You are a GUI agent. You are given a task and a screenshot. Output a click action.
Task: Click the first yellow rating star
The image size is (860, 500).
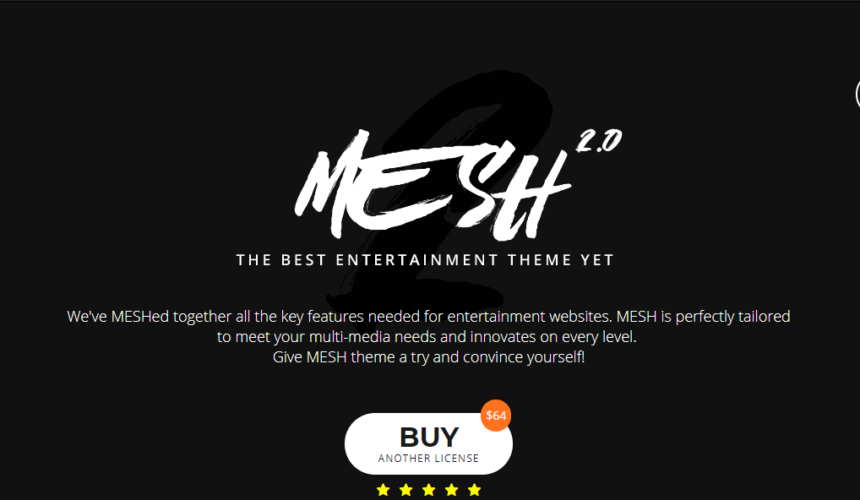383,490
